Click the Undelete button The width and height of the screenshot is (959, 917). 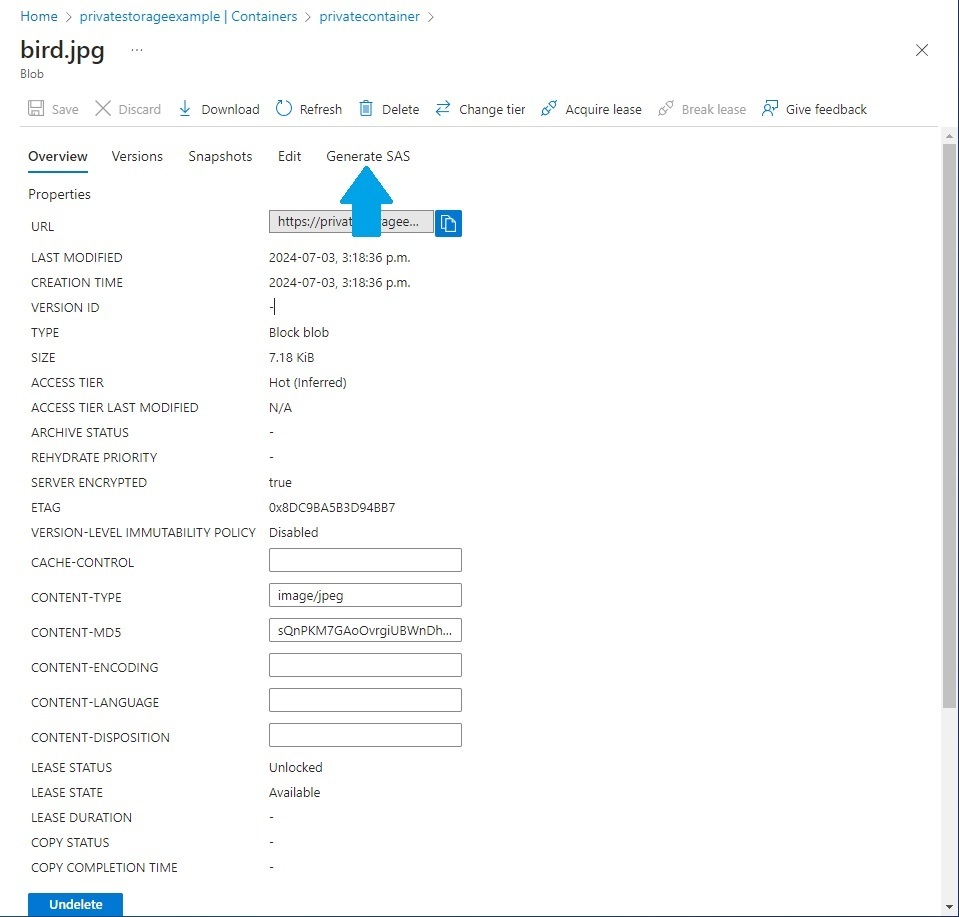coord(75,903)
